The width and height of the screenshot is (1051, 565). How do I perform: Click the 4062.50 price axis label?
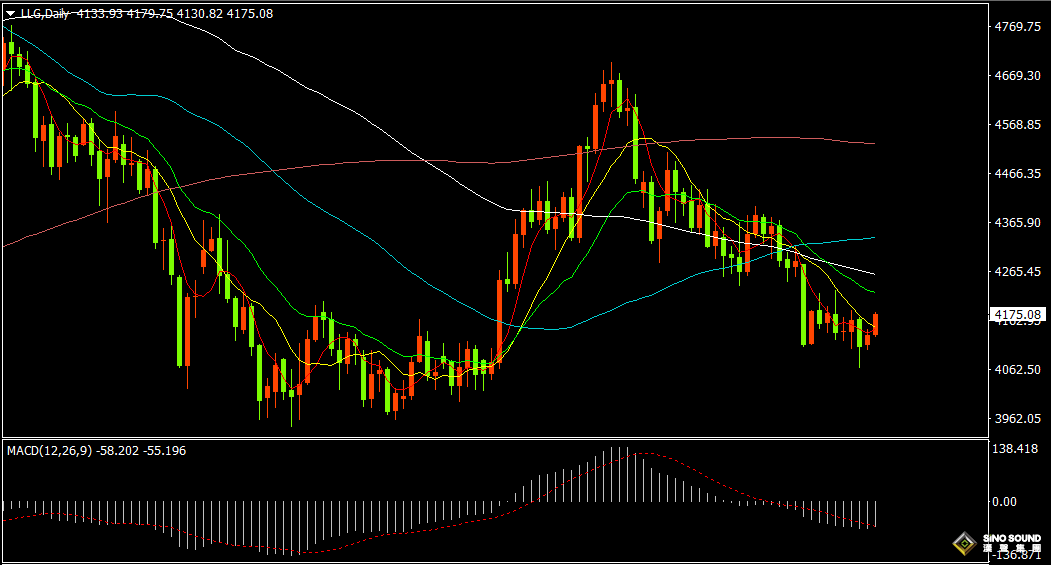(1017, 369)
